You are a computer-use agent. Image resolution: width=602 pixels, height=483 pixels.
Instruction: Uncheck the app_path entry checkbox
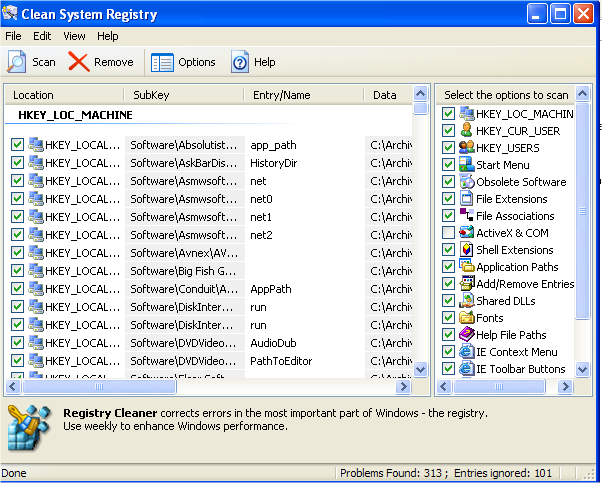point(17,145)
